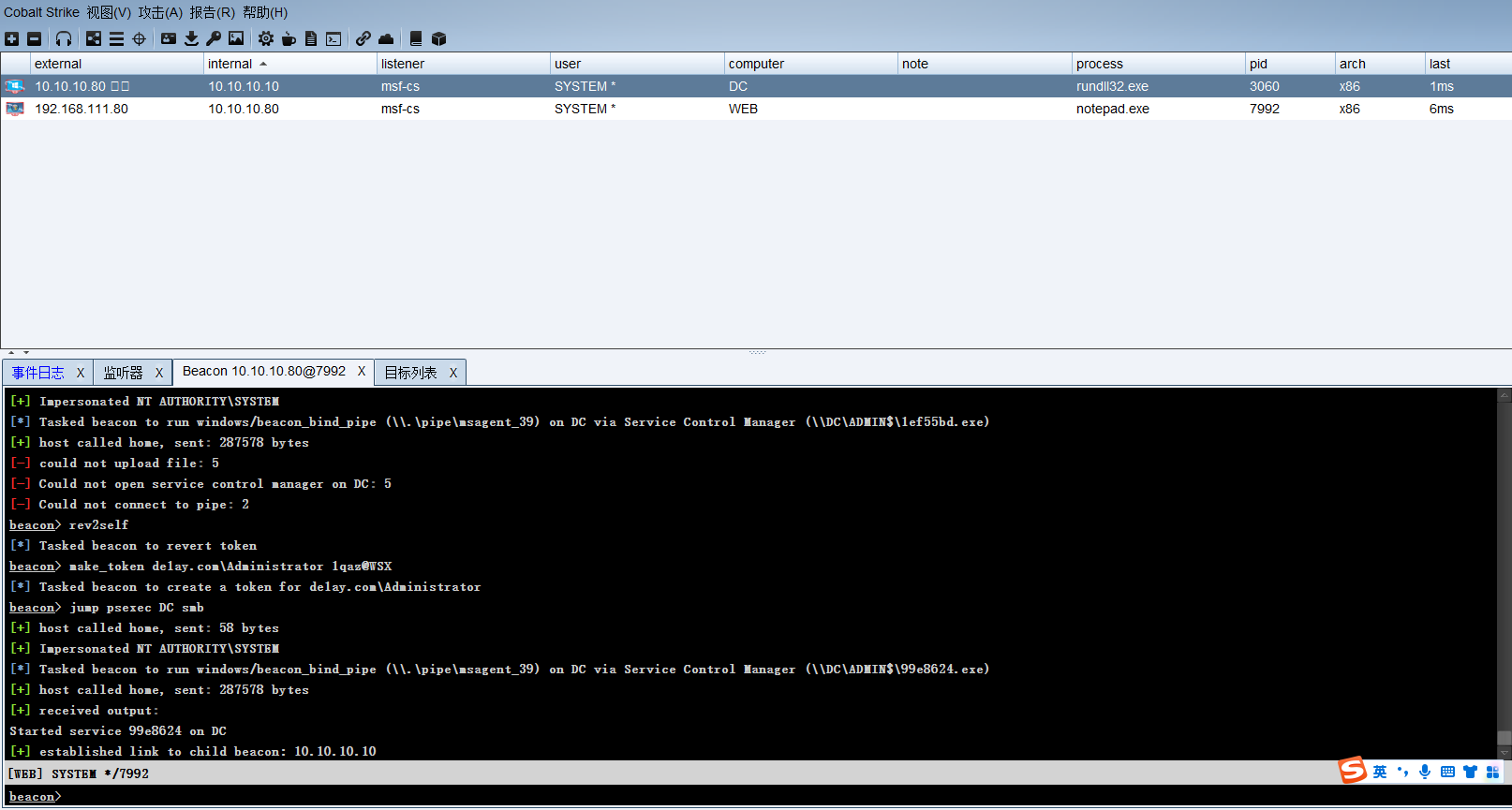Click the cube About icon
The image size is (1512, 810).
pos(438,38)
